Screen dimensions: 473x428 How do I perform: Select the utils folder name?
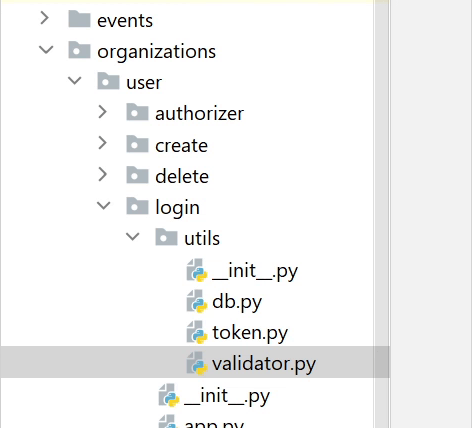[x=202, y=238]
